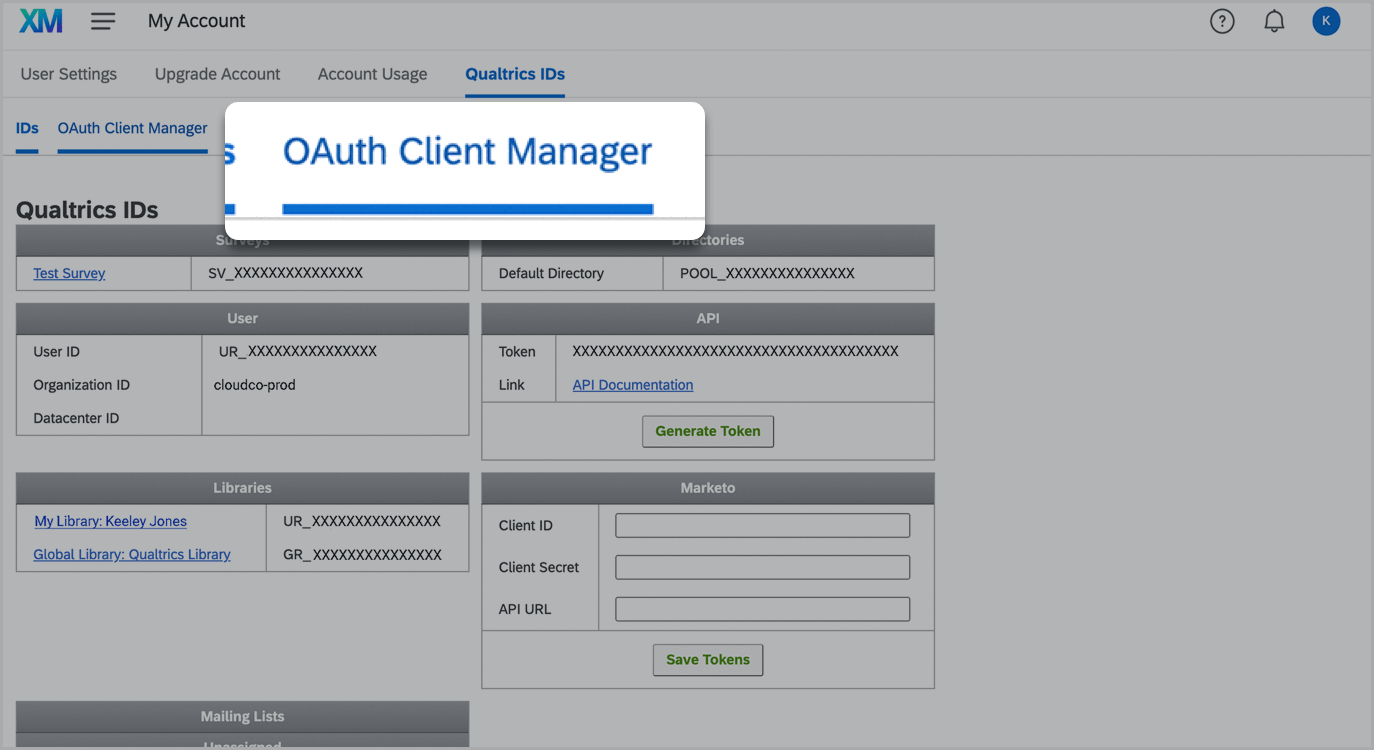
Task: Click the User ID label
Action: pos(57,351)
